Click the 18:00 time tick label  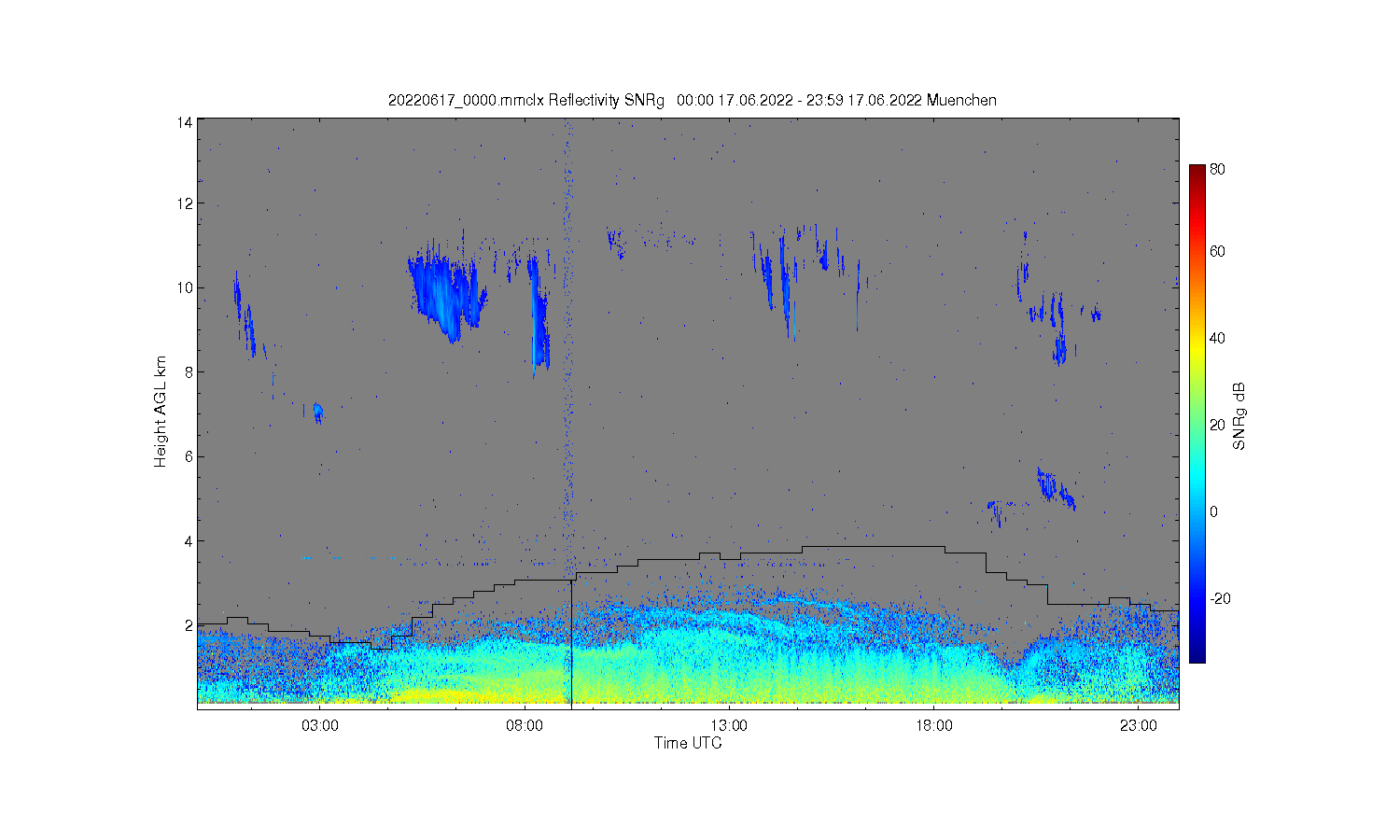[933, 725]
